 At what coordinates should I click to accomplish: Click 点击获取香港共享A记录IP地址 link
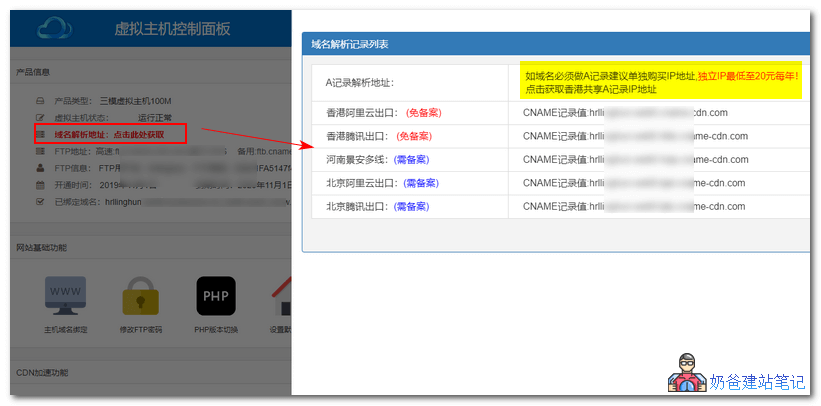[x=591, y=90]
